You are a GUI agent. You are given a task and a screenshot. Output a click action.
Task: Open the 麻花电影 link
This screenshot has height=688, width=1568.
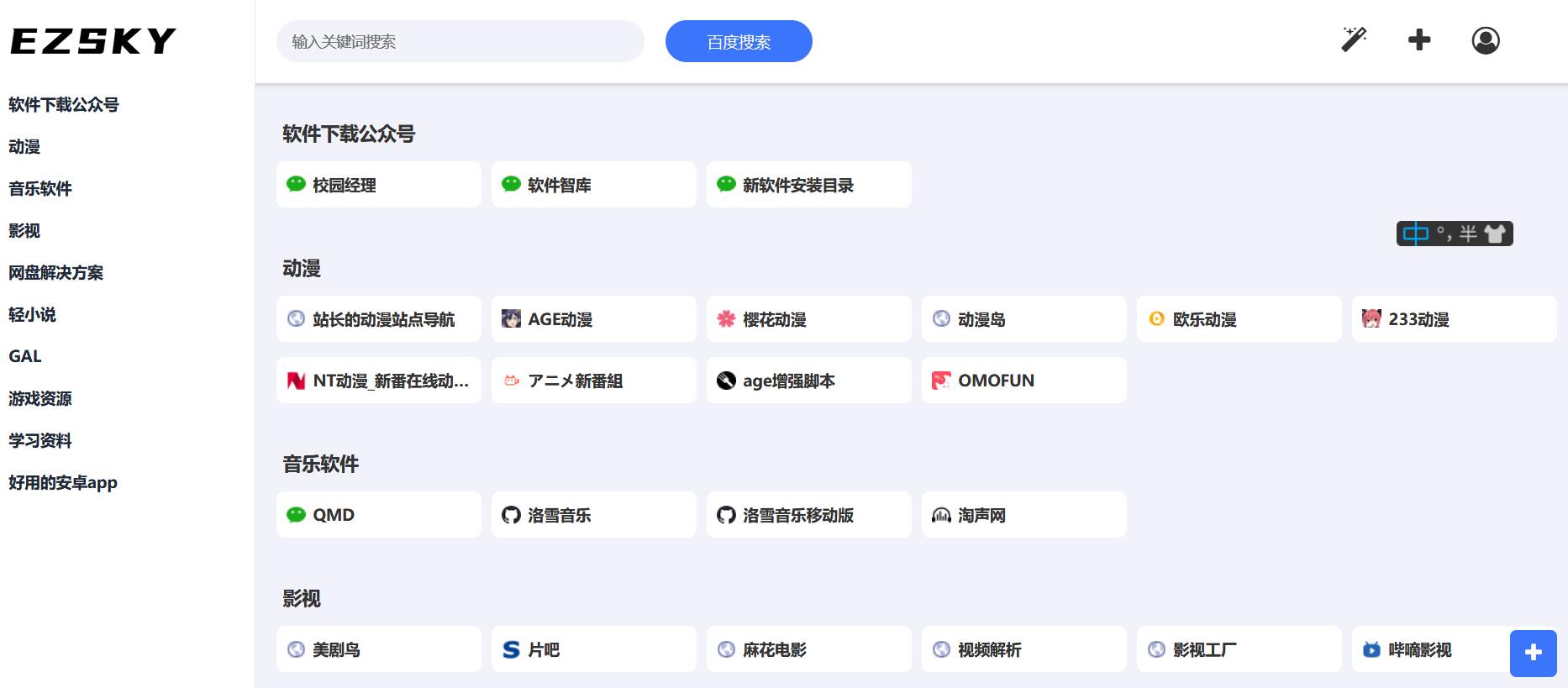(x=809, y=649)
